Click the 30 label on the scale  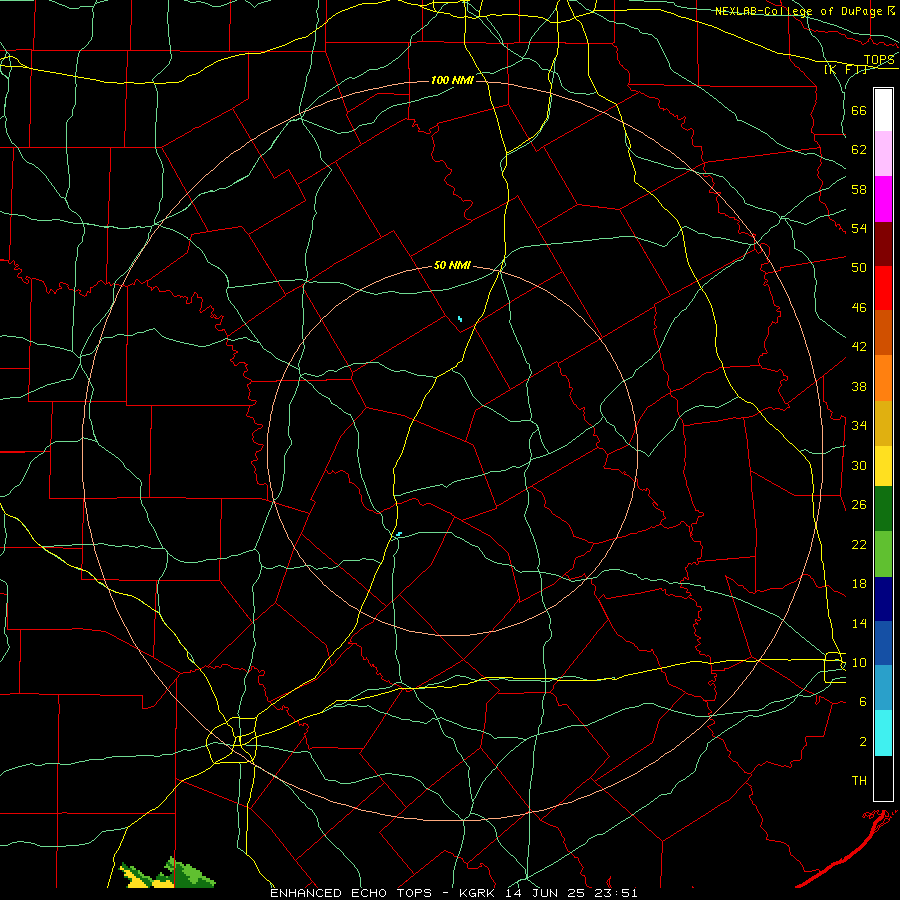click(859, 465)
